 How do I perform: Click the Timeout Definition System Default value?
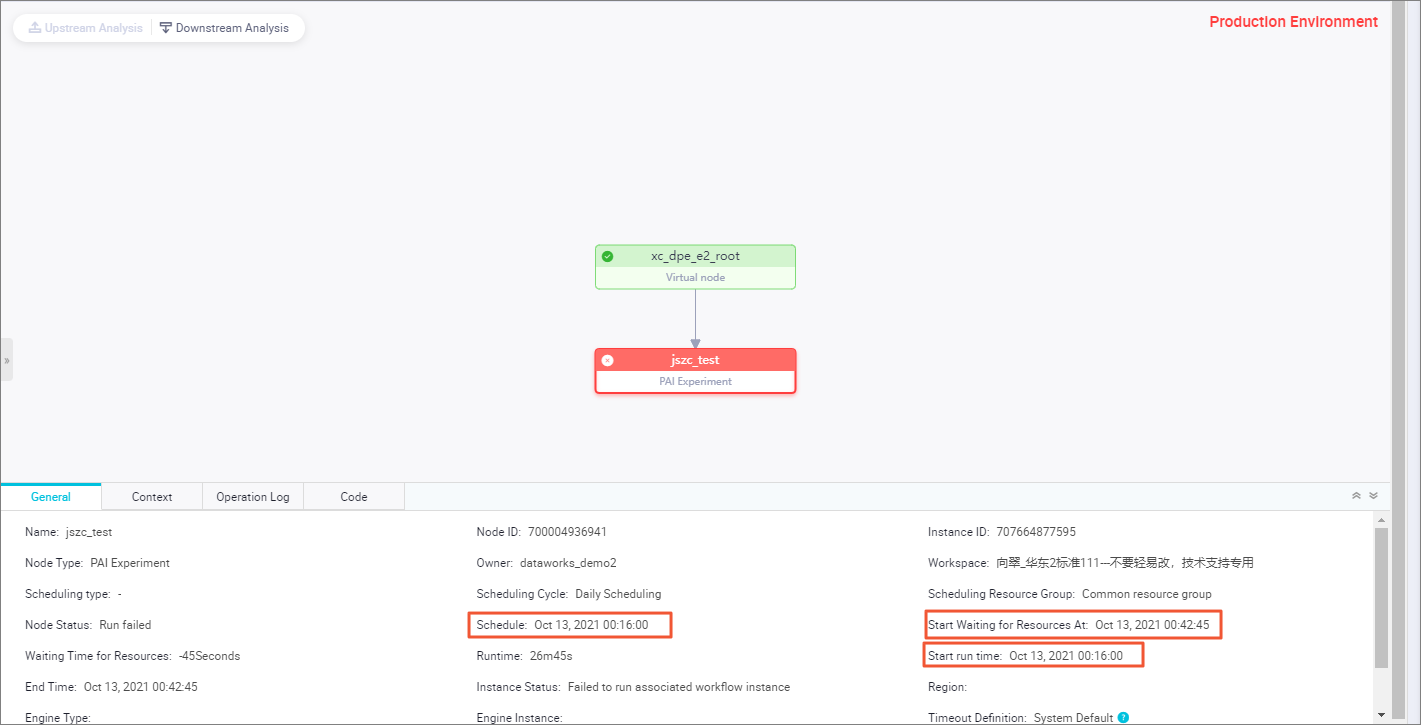1073,717
